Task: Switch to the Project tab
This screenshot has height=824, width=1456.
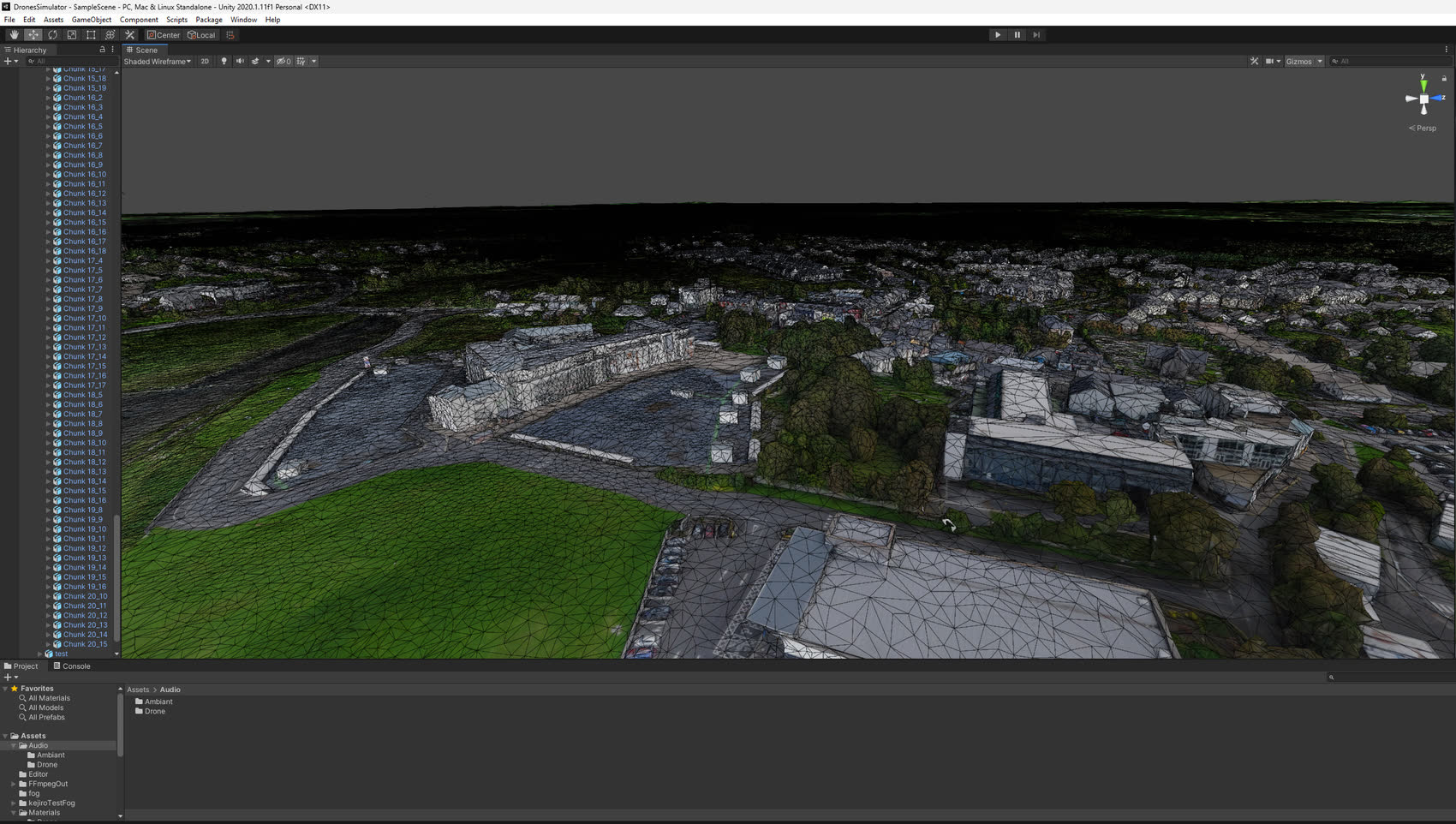Action: [x=21, y=666]
